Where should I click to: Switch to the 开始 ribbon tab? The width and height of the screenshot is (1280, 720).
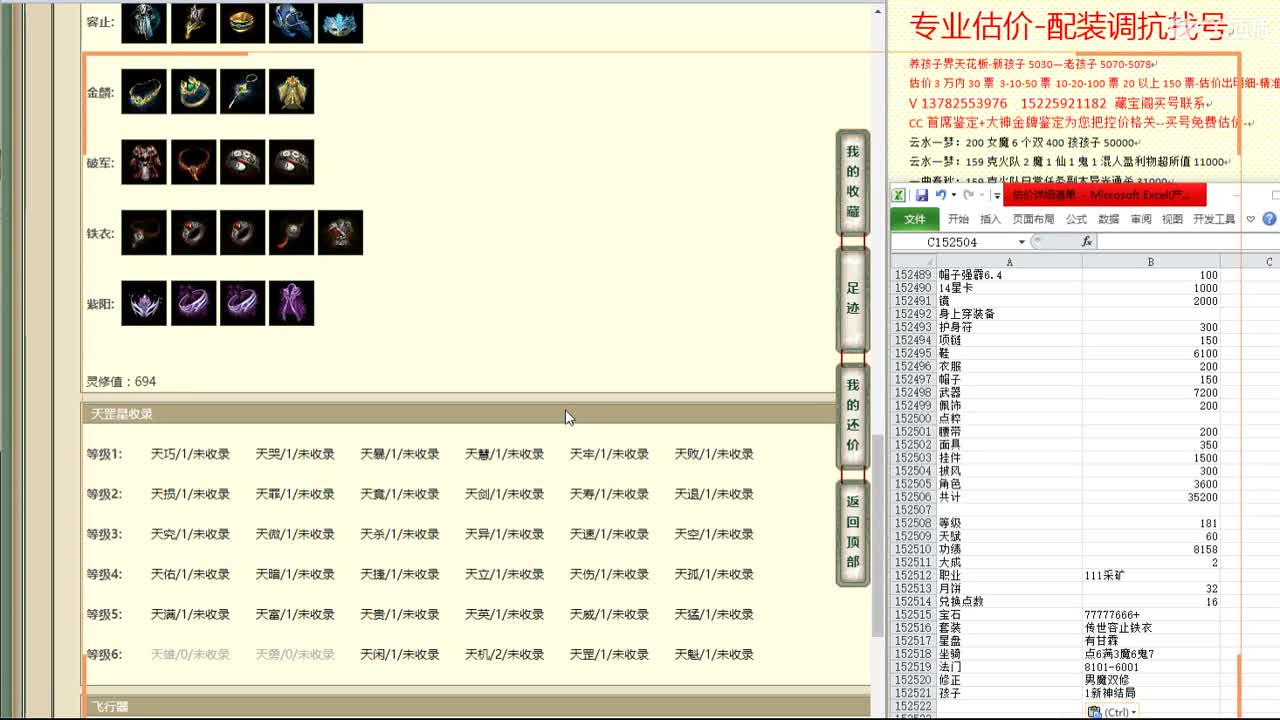coord(958,219)
